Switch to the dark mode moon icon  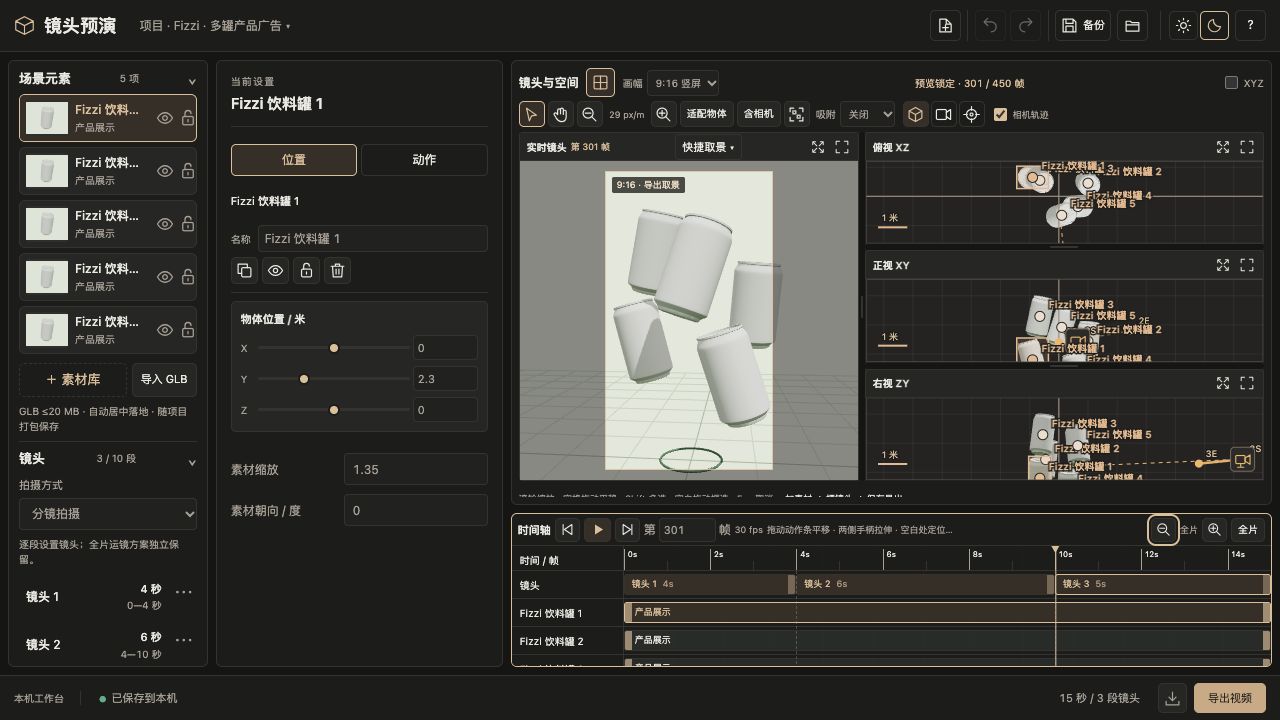(1214, 26)
